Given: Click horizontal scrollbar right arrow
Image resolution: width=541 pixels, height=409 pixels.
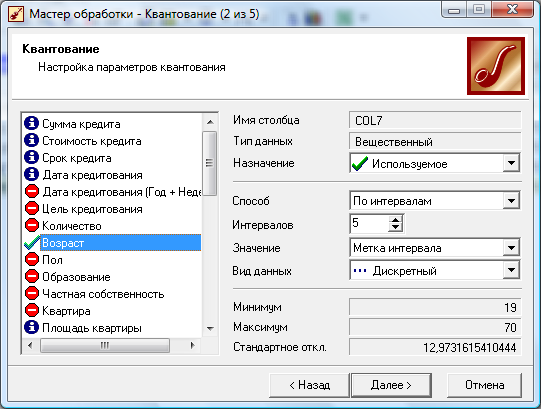Looking at the screenshot, I should (193, 345).
